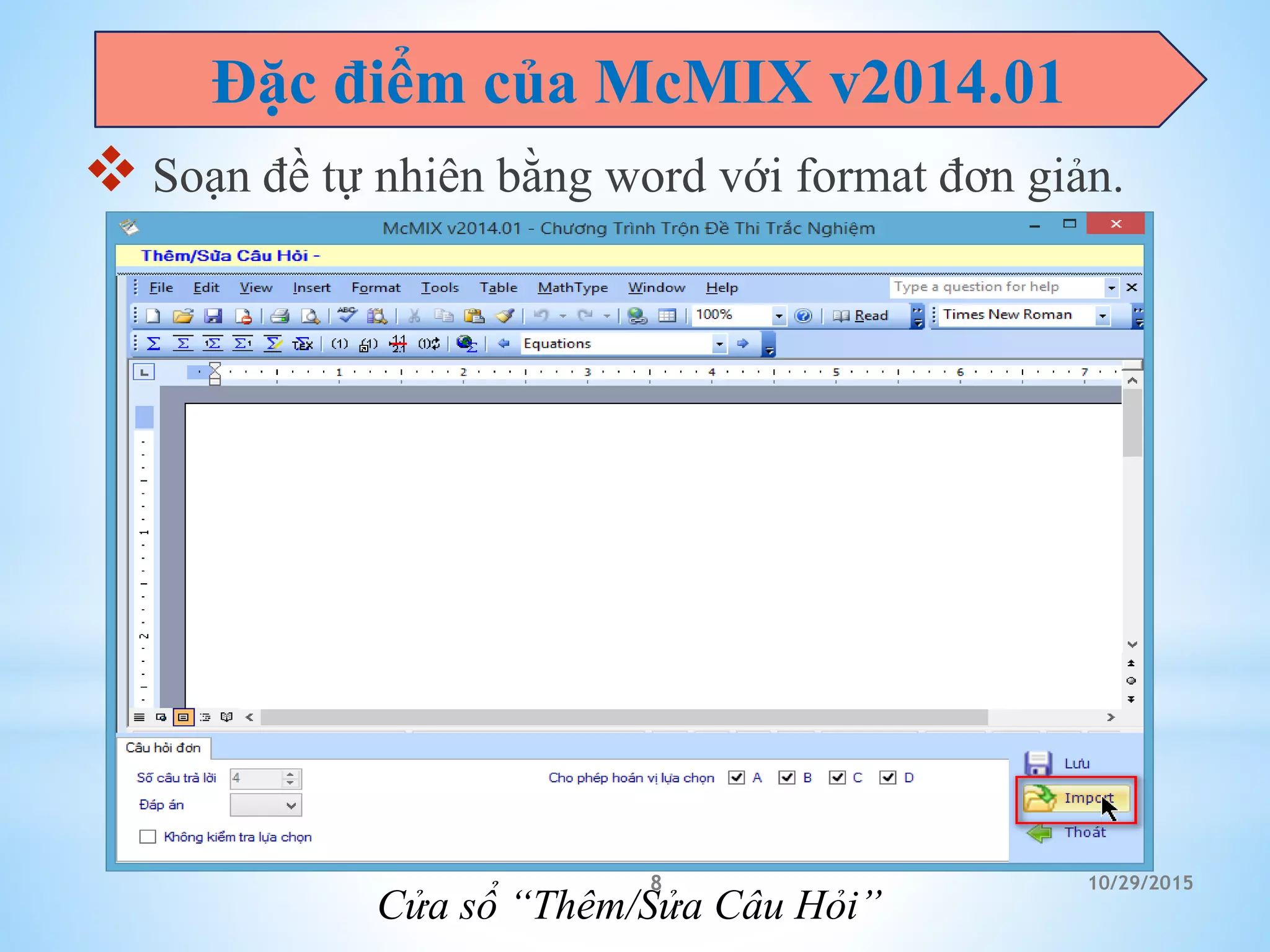The width and height of the screenshot is (1270, 952).
Task: Toggle checkbox D for permutation
Action: (888, 778)
